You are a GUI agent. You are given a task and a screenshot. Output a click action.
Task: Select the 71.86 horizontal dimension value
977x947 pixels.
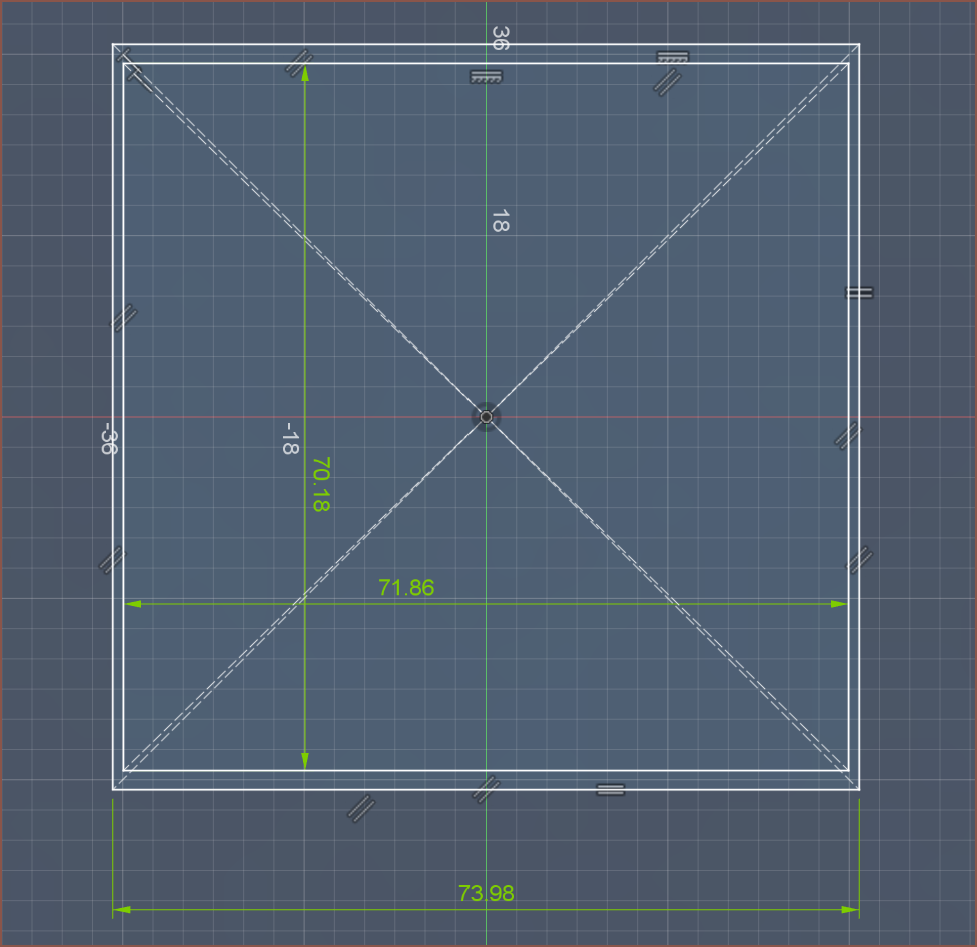point(406,588)
